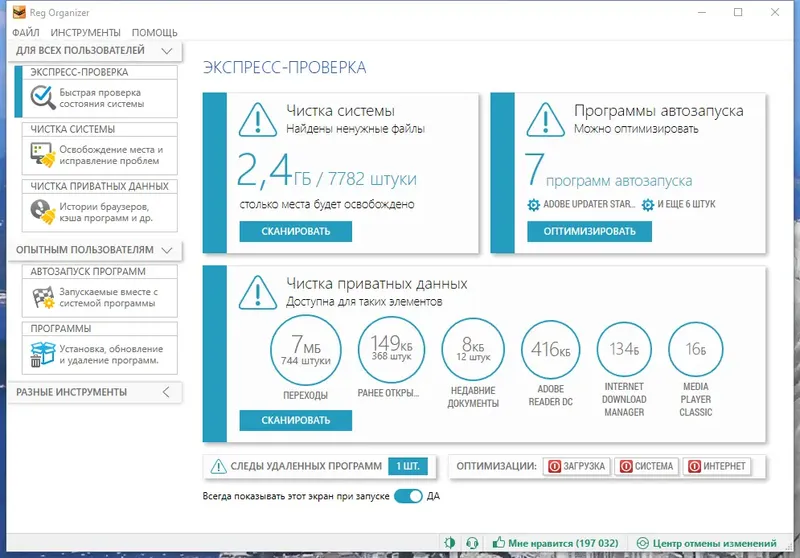This screenshot has height=558, width=800.
Task: Click the Reg Organizer app icon in title bar
Action: pos(19,12)
